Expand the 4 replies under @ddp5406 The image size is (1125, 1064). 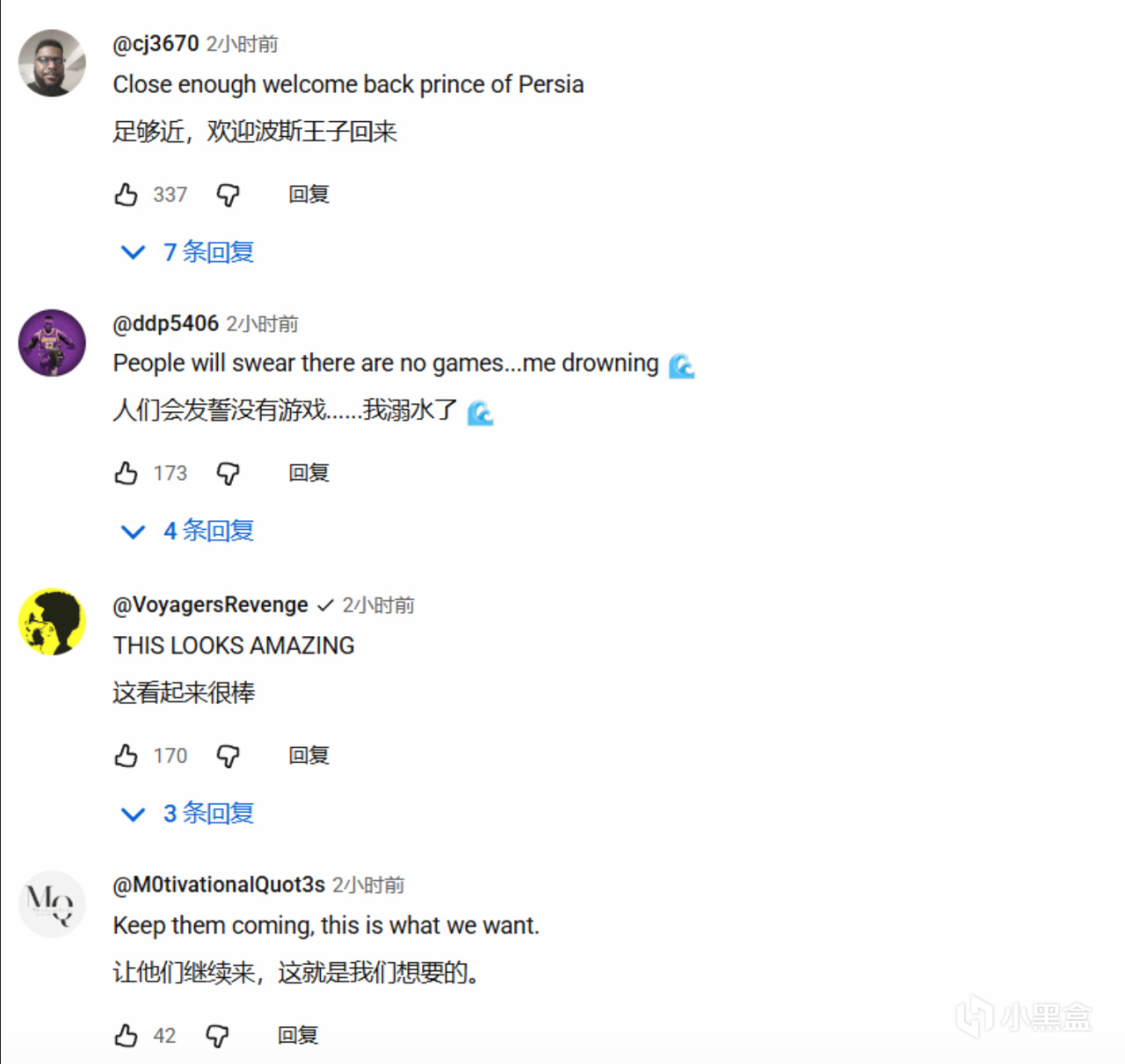click(187, 531)
